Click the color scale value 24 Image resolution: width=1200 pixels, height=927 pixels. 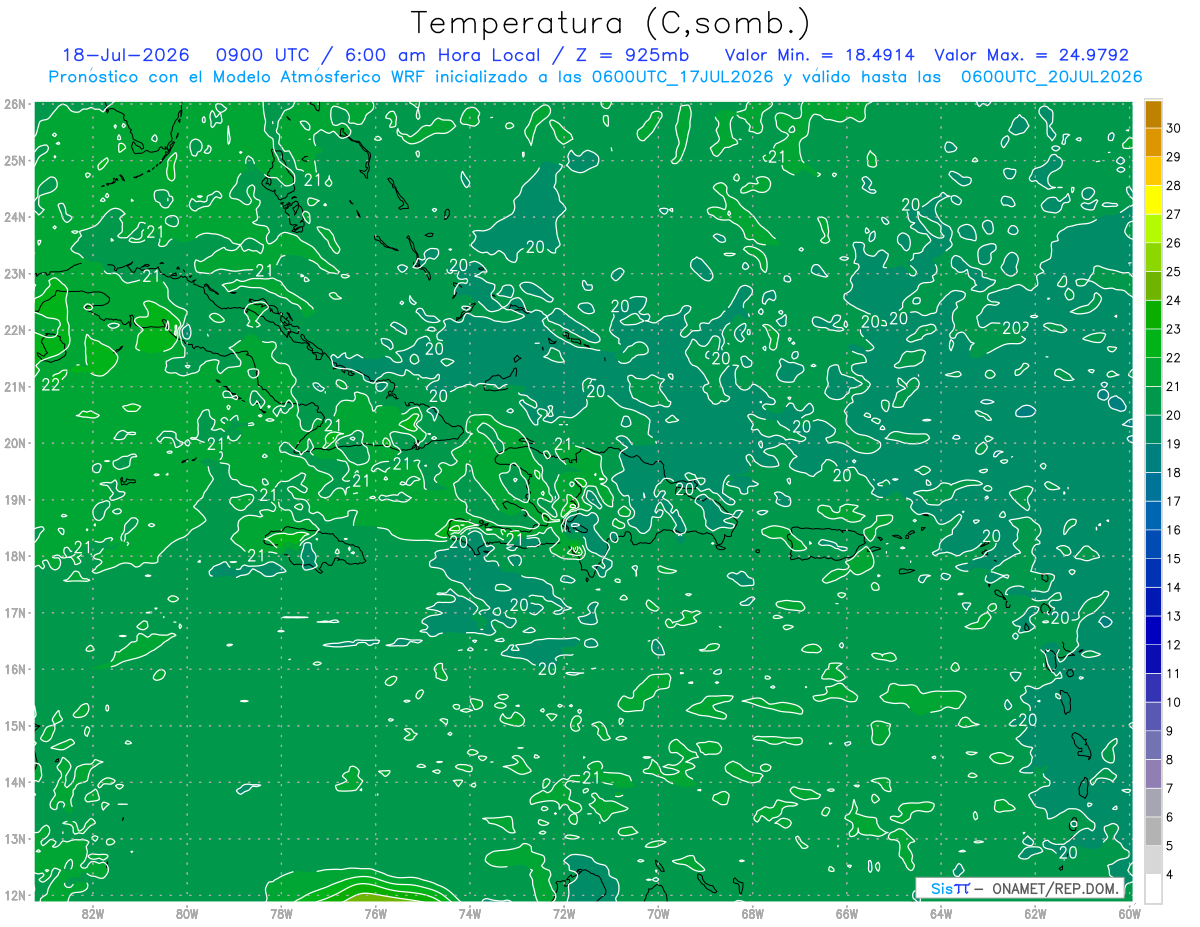click(x=1174, y=300)
